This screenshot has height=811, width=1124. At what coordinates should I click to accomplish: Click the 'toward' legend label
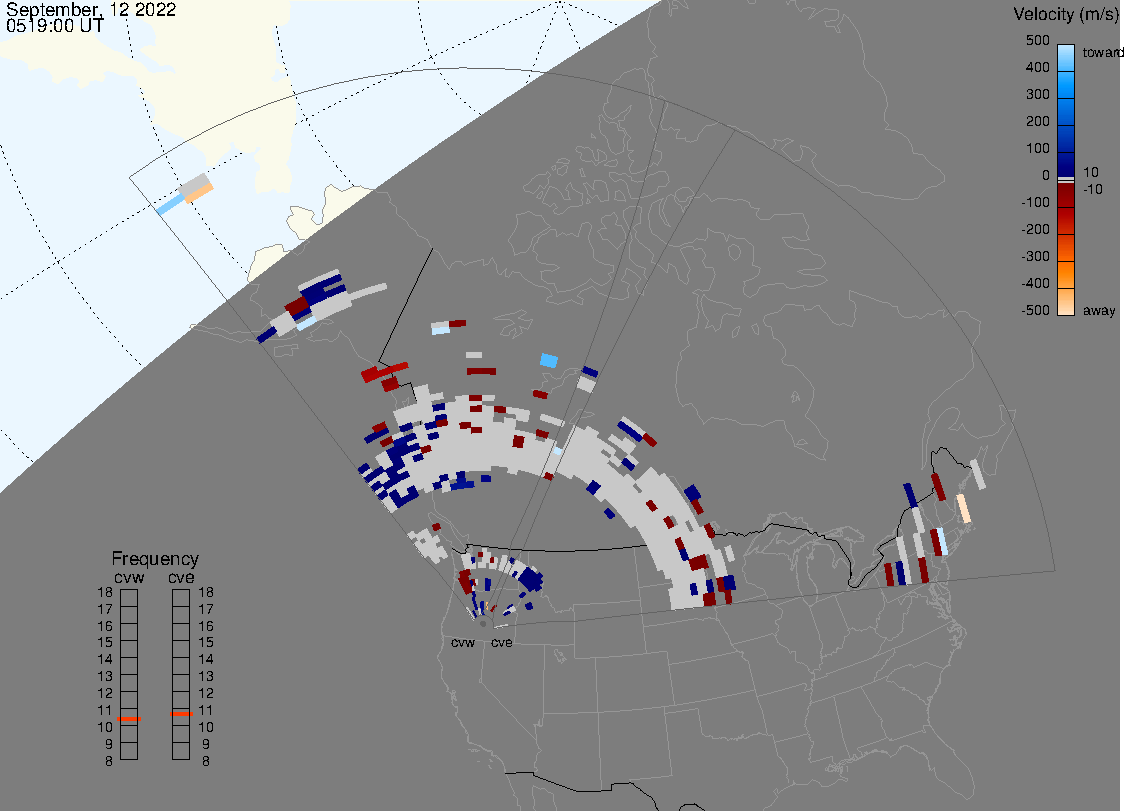[x=1102, y=52]
